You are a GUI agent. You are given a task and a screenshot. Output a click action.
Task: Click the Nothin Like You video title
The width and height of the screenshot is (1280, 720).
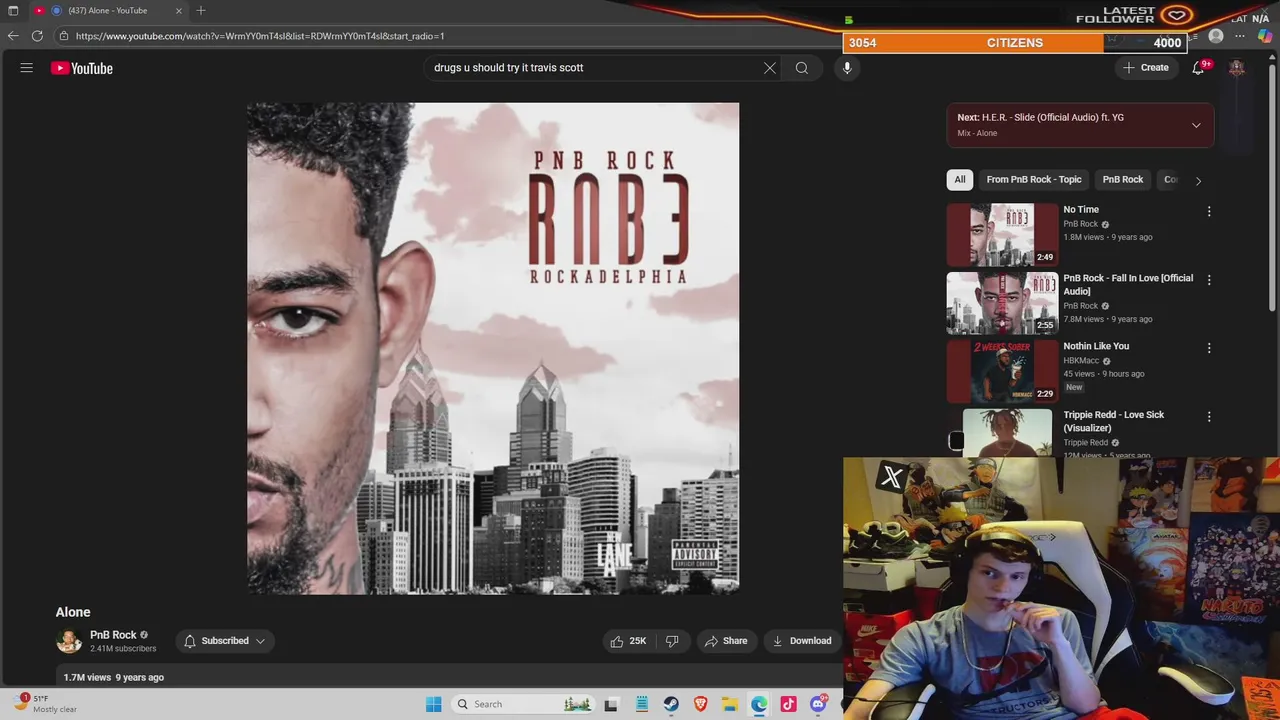[x=1096, y=346]
